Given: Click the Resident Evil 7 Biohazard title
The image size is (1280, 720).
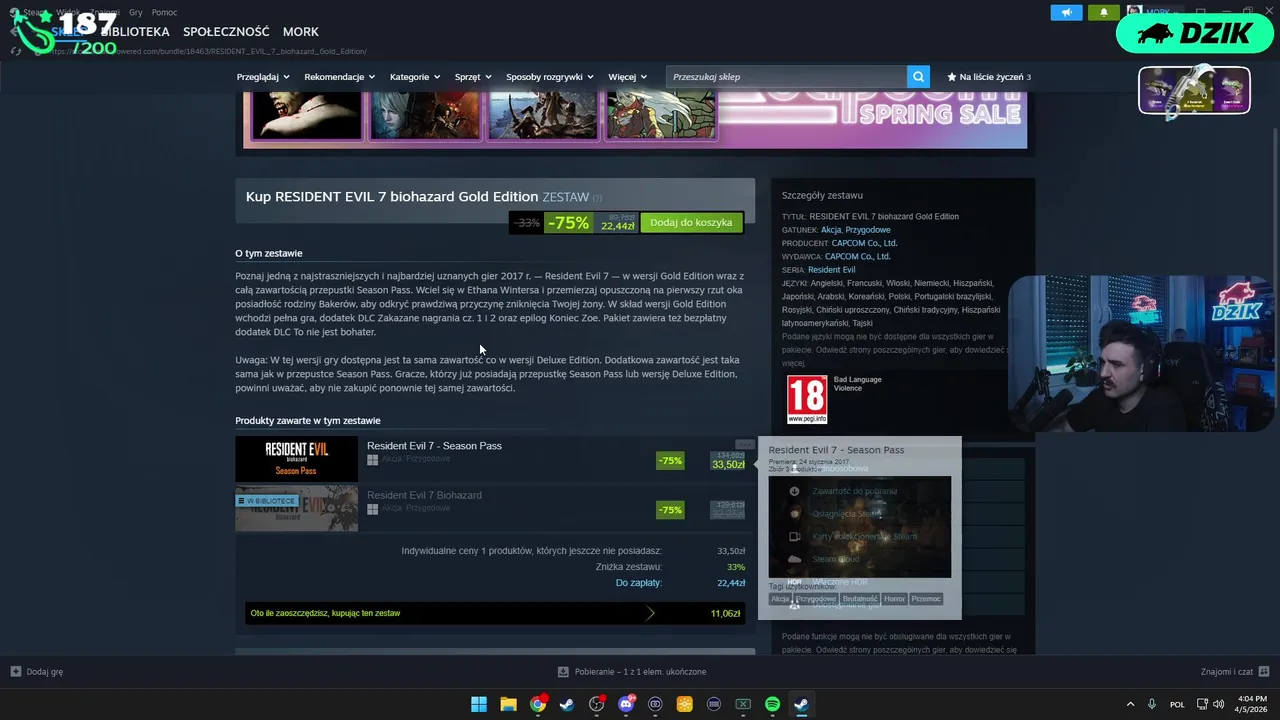Looking at the screenshot, I should (424, 495).
